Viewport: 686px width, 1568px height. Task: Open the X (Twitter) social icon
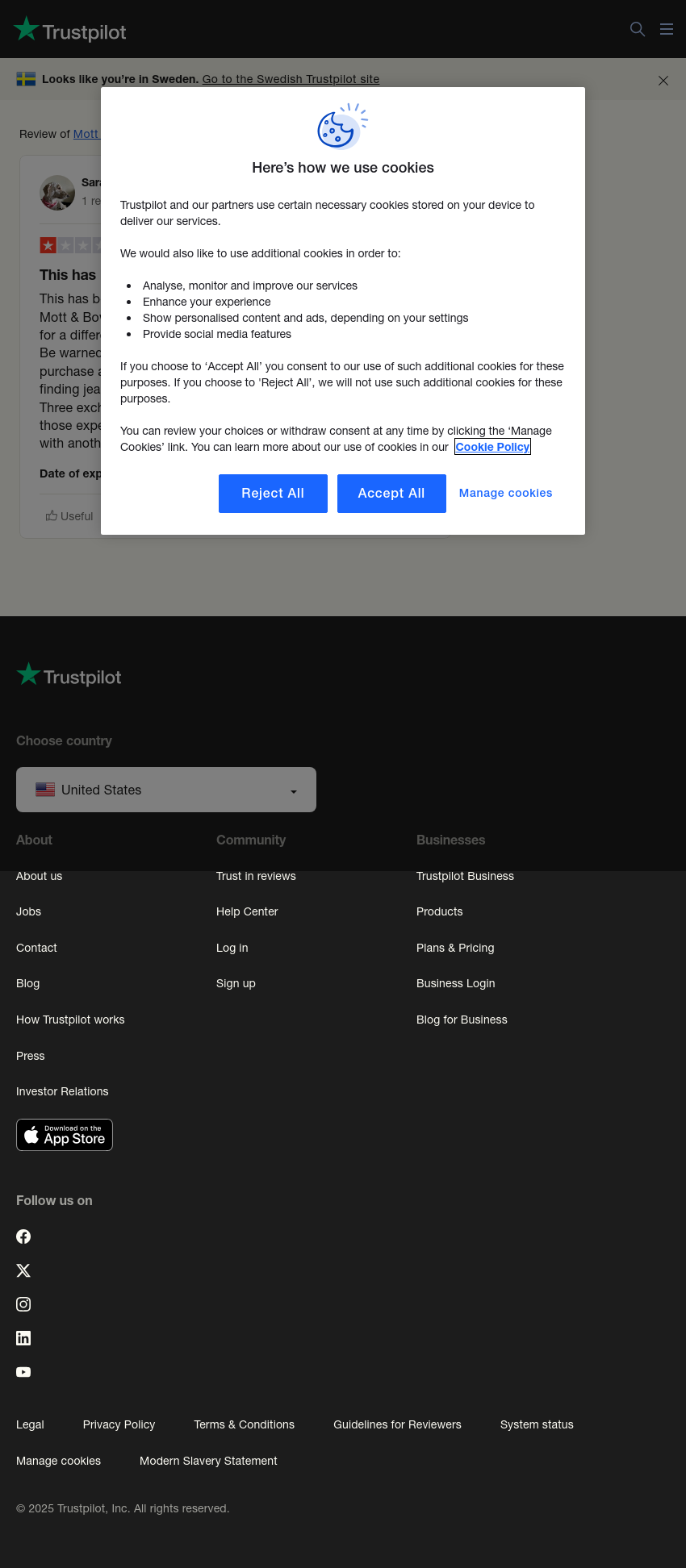23,1270
